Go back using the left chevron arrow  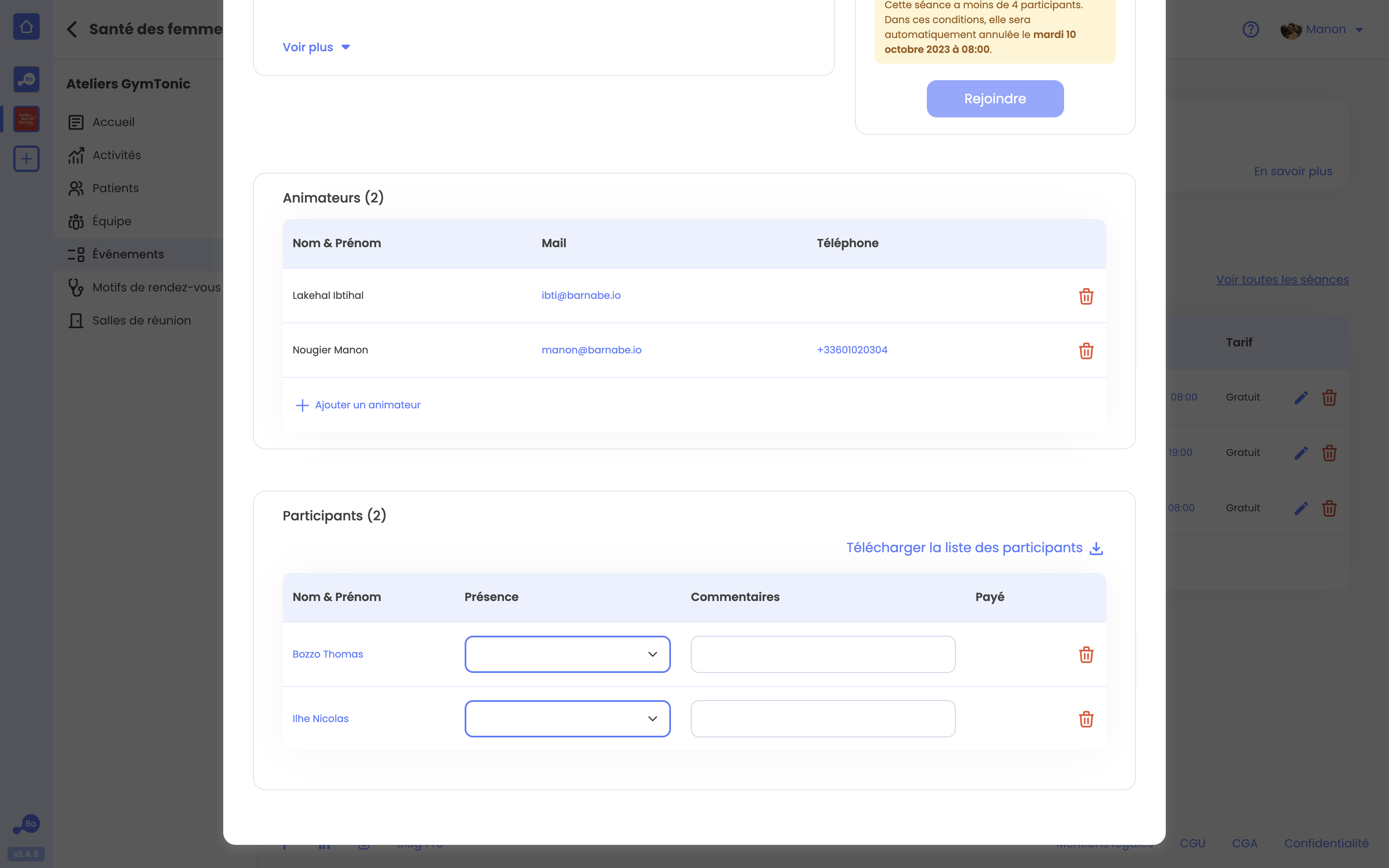(x=72, y=29)
